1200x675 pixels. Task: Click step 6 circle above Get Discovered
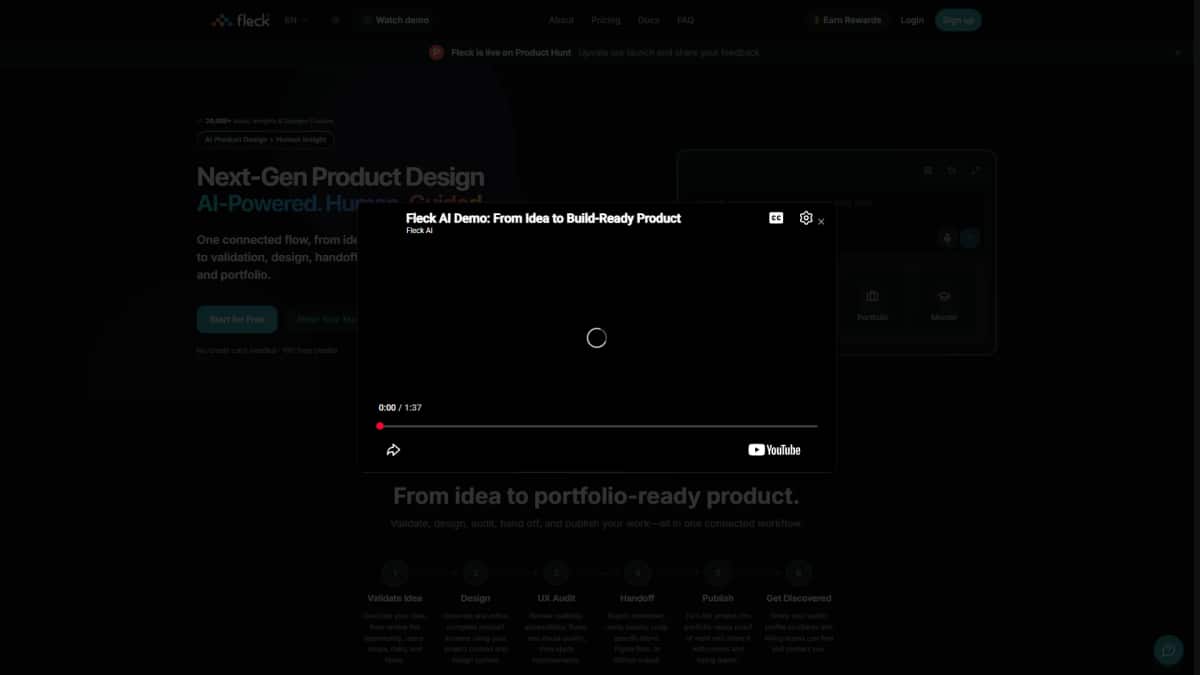[798, 573]
